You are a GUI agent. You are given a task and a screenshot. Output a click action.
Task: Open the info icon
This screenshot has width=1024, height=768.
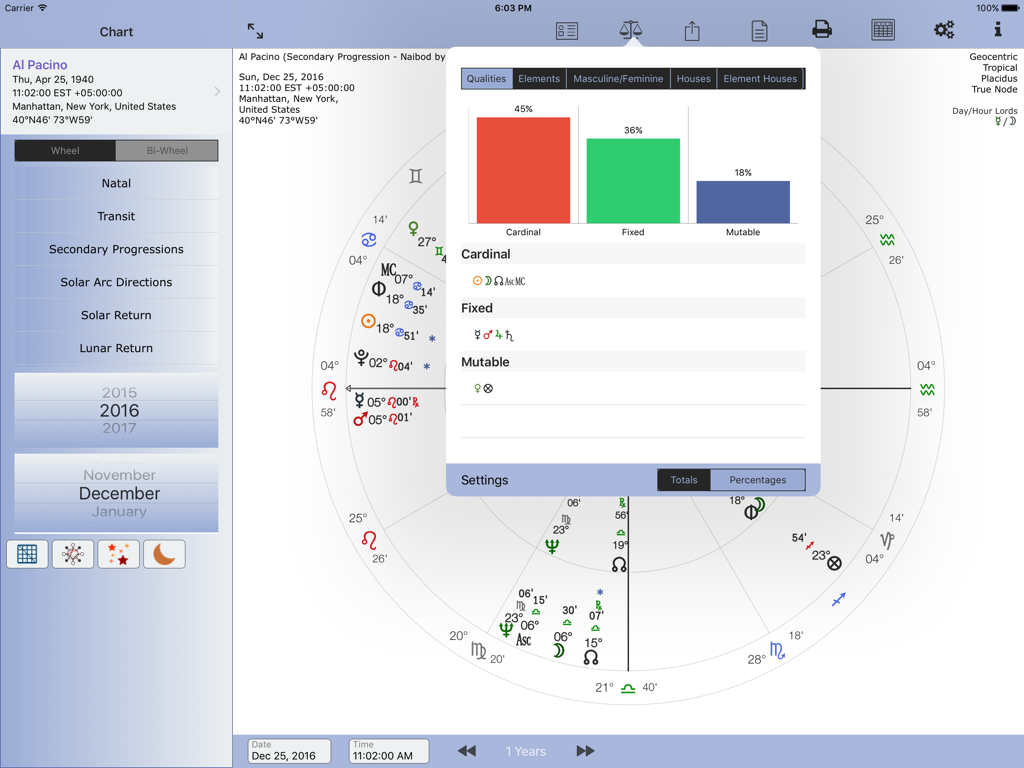(997, 30)
